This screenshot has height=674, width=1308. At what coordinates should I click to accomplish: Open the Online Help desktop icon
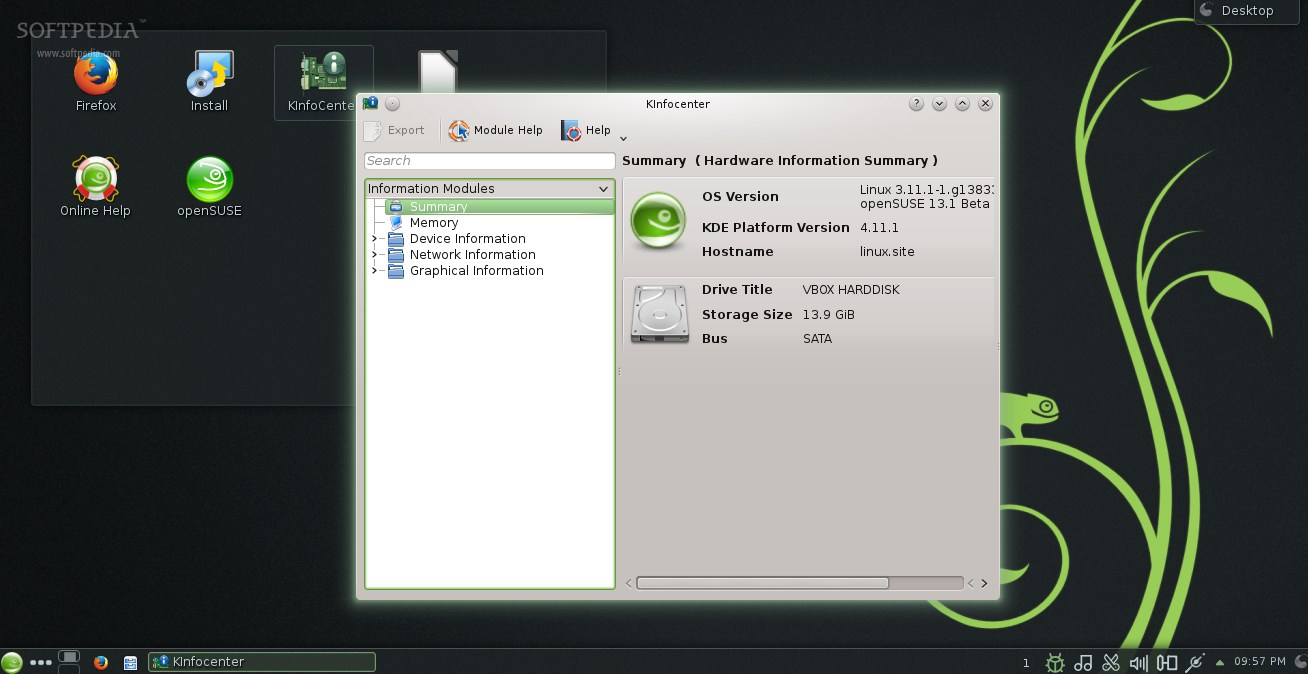click(x=95, y=186)
